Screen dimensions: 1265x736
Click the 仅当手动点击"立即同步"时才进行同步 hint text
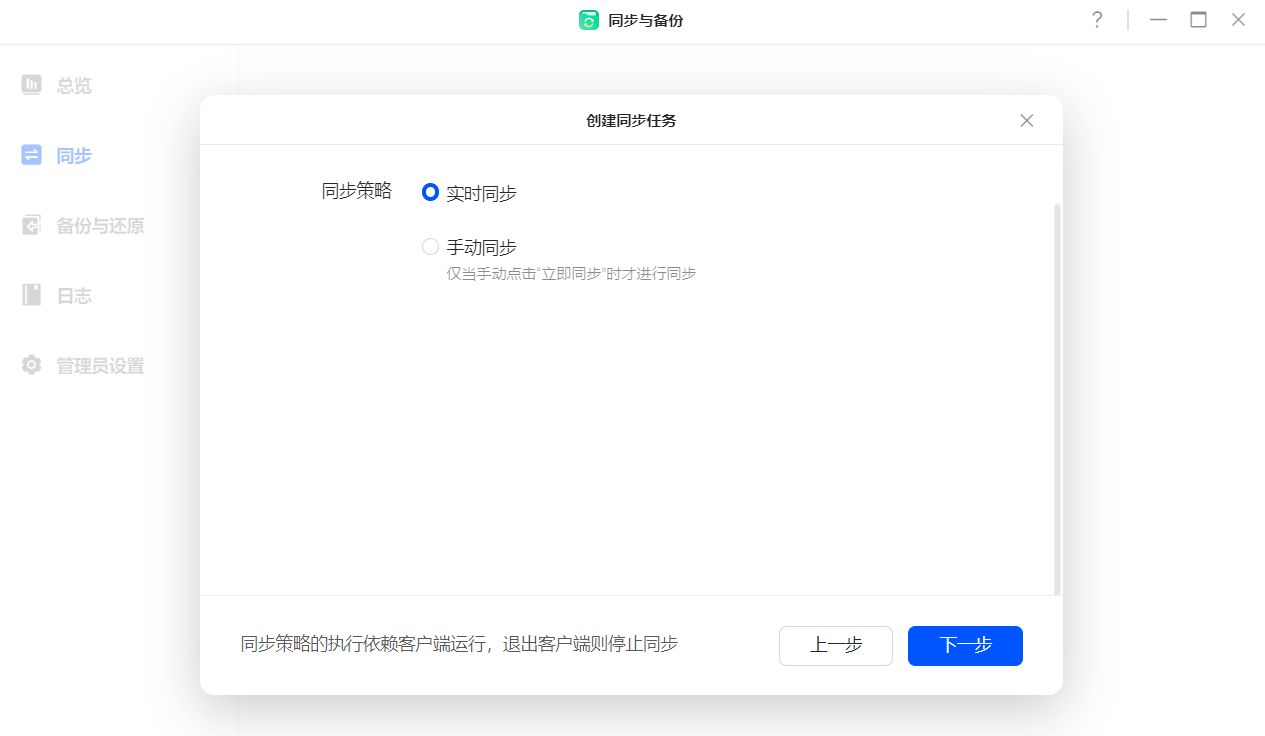[x=571, y=273]
